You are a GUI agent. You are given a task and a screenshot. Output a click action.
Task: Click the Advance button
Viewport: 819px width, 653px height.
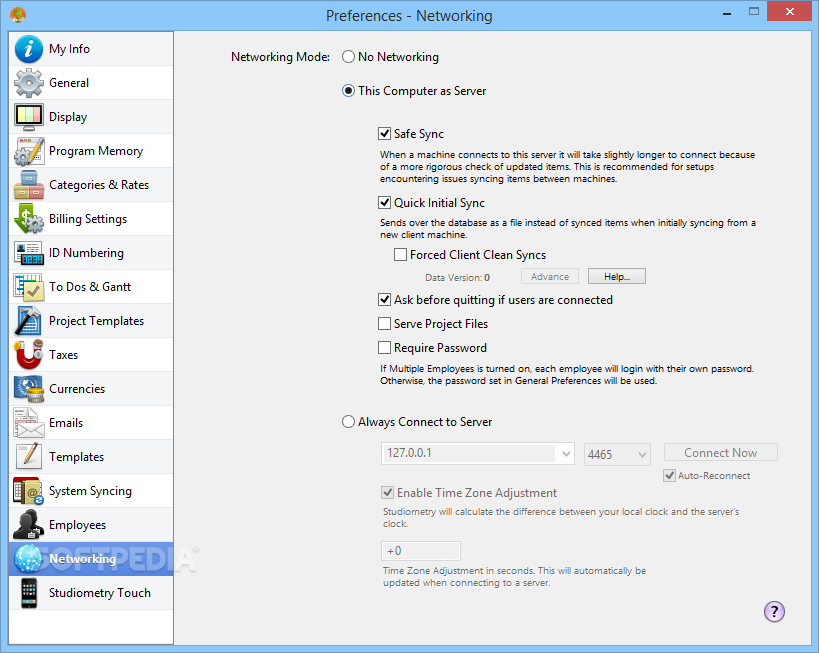tap(549, 276)
